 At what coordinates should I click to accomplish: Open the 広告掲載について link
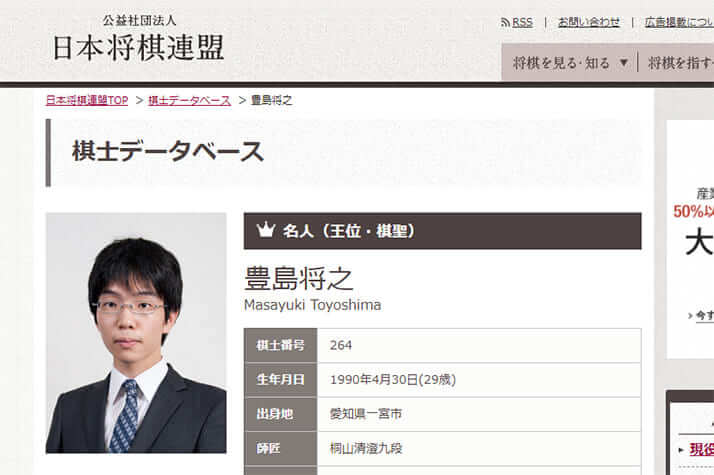[x=679, y=22]
